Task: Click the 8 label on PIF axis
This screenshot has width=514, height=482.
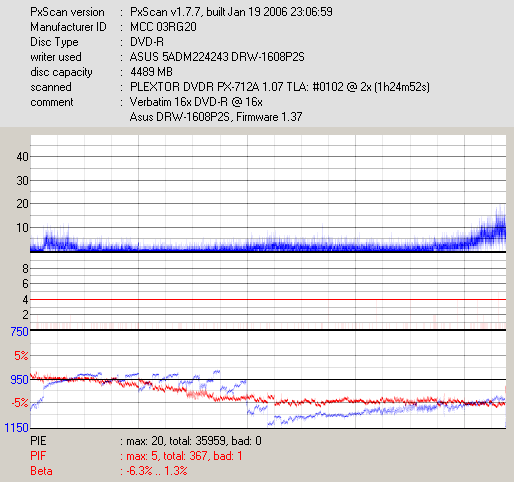Action: pyautogui.click(x=25, y=268)
